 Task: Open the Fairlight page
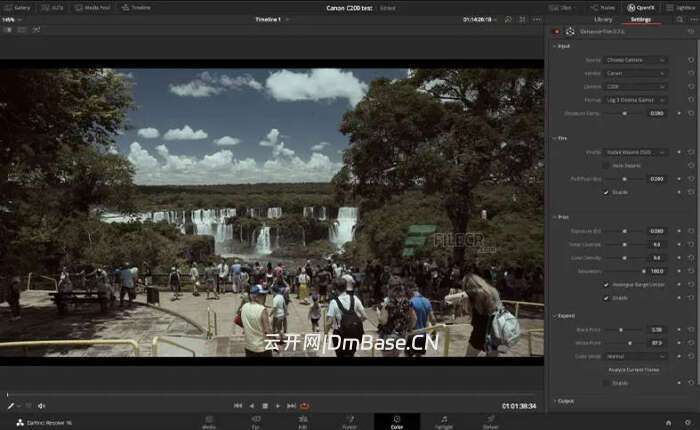pos(444,422)
